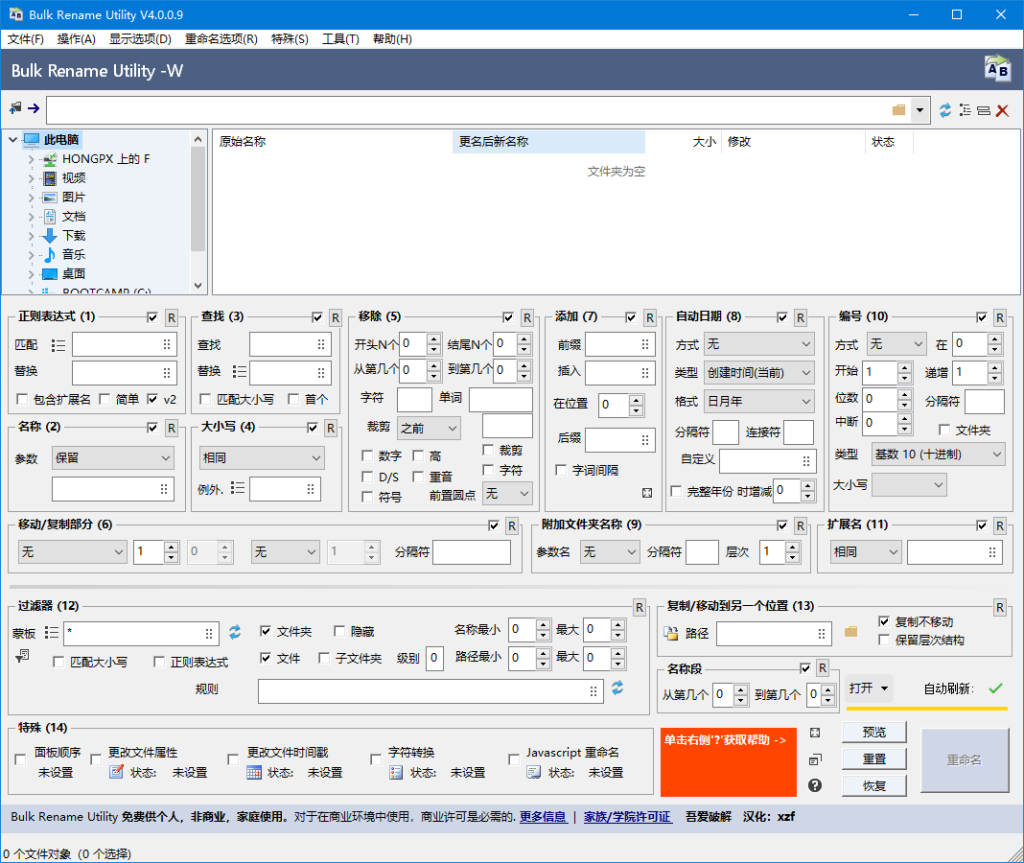1024x863 pixels.
Task: Click the 更改文件属性 status icon
Action: [x=116, y=772]
